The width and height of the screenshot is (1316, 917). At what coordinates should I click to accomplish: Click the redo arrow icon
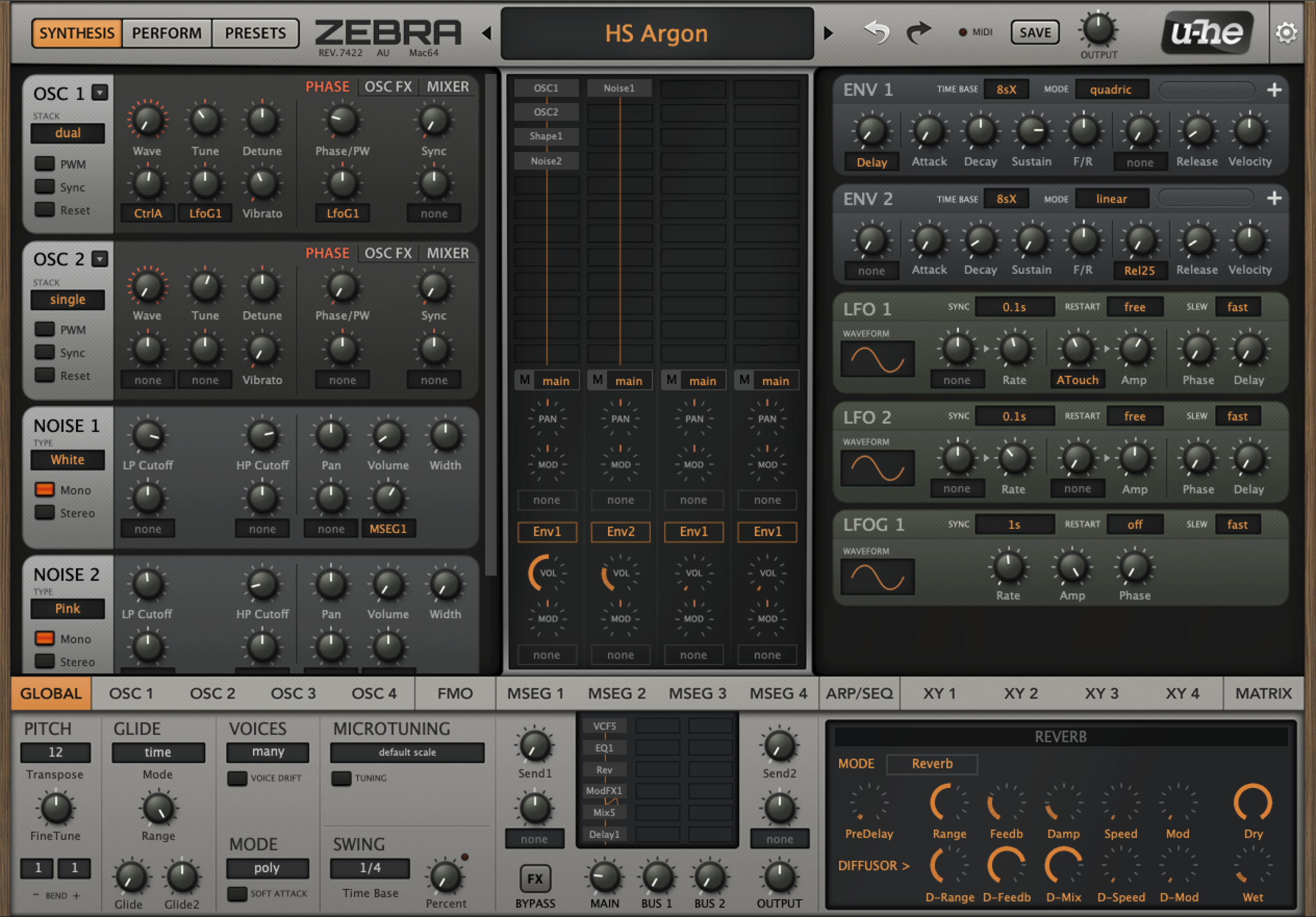(919, 32)
